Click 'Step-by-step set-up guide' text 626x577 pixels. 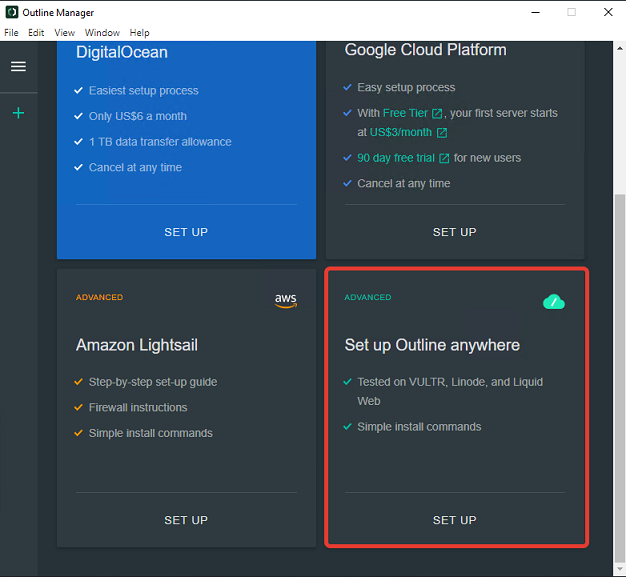pyautogui.click(x=153, y=382)
